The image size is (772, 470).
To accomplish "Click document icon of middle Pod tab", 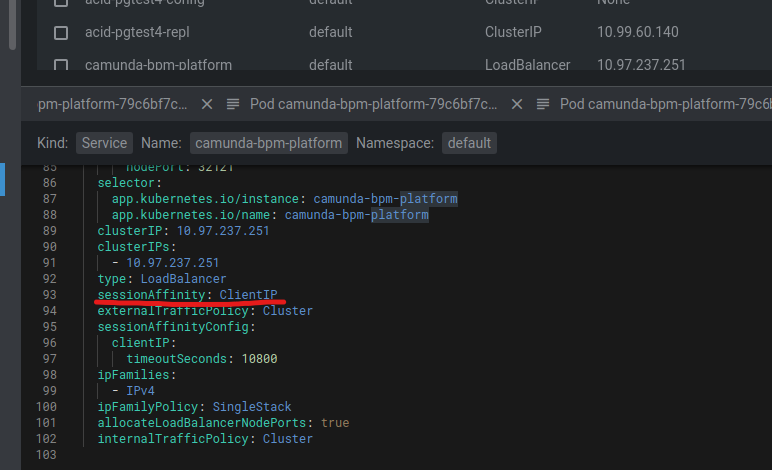I will (233, 104).
